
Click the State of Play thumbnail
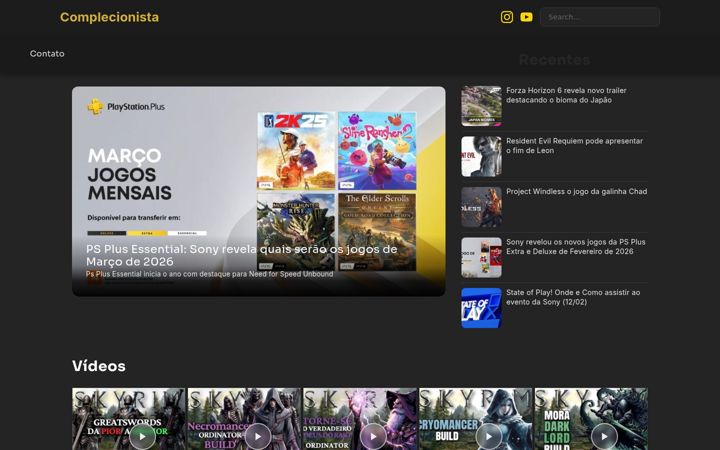[x=481, y=308]
